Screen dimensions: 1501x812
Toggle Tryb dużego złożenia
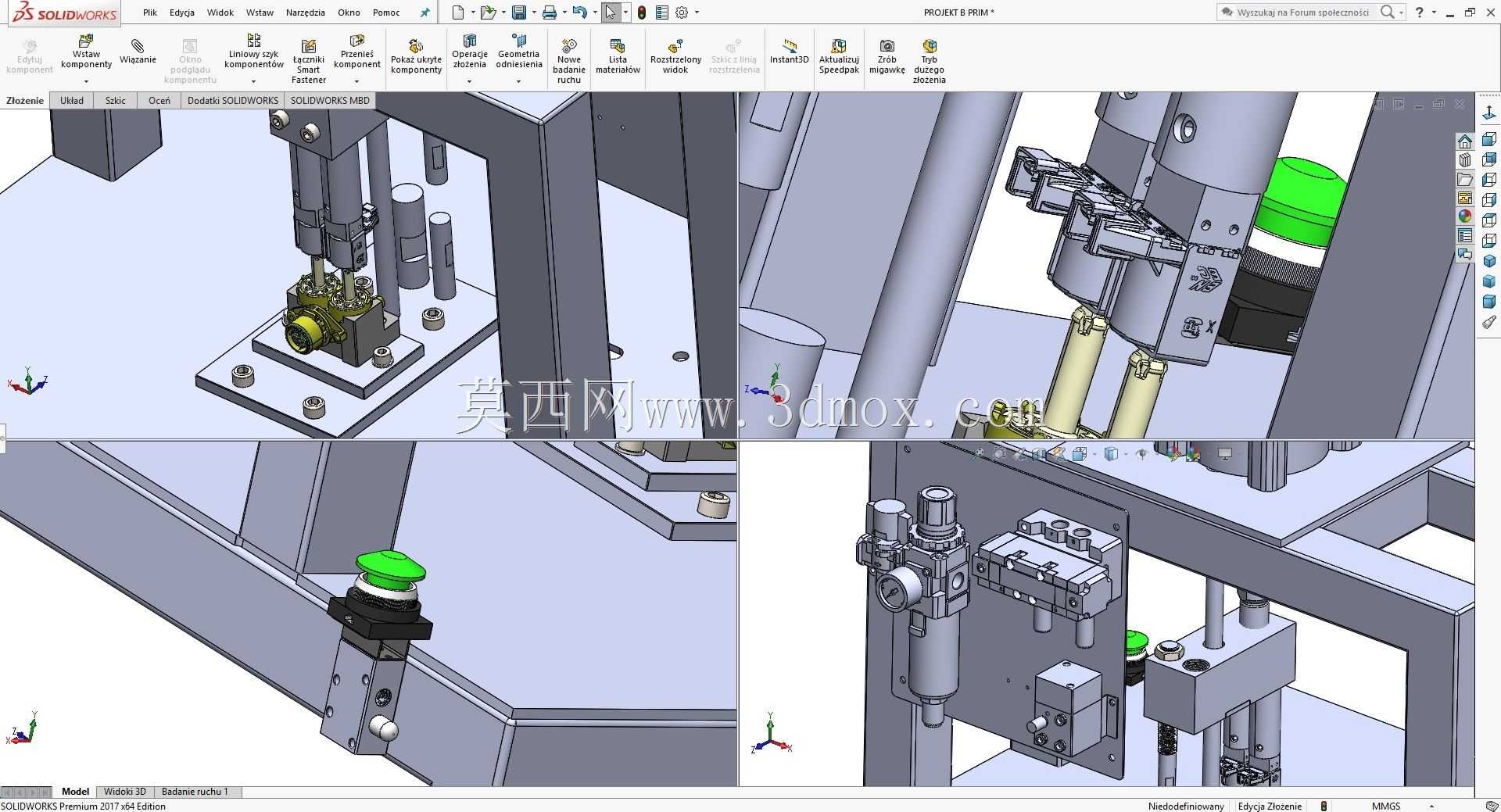click(x=929, y=61)
